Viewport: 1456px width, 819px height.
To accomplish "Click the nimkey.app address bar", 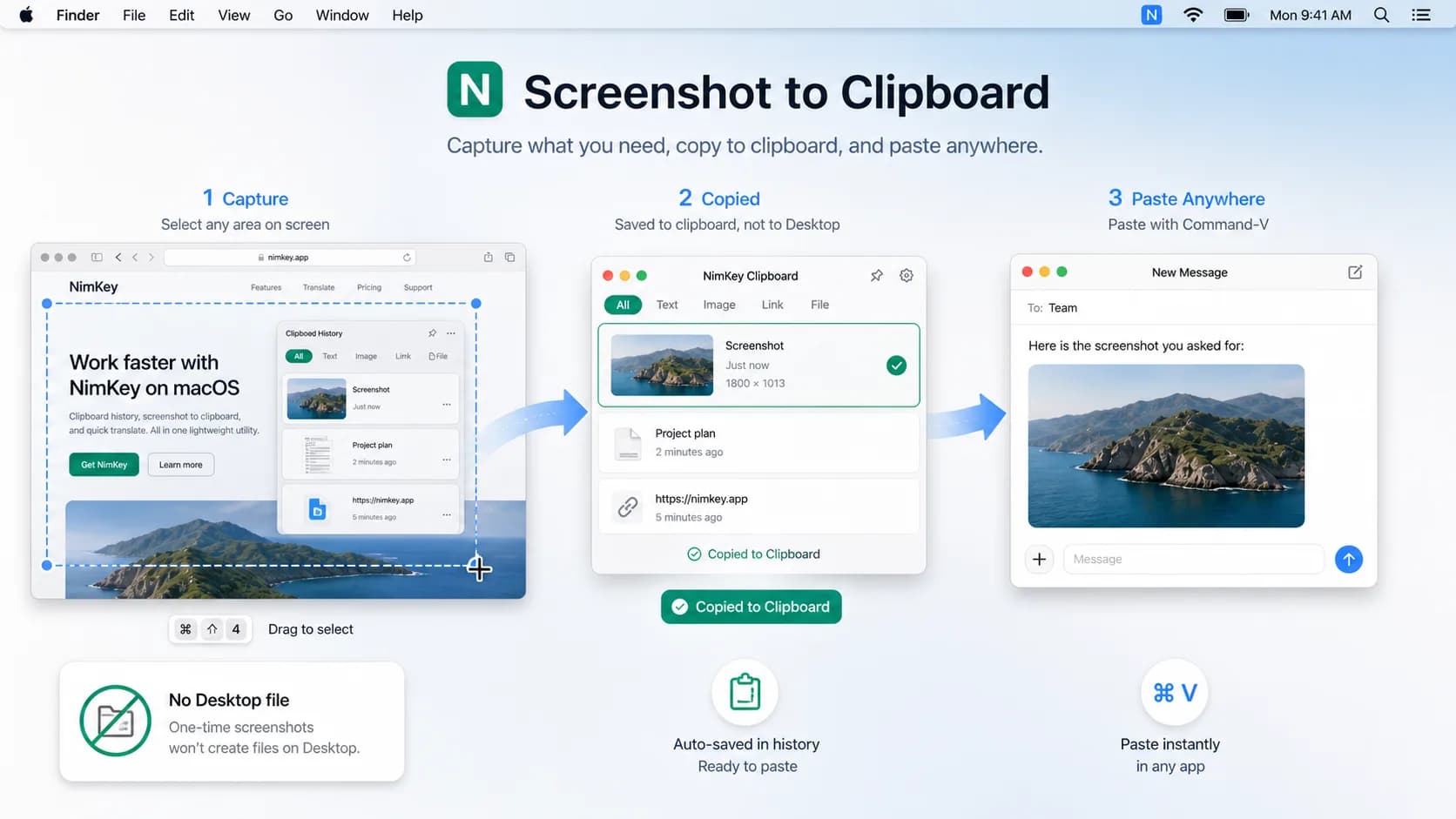I will tap(290, 258).
